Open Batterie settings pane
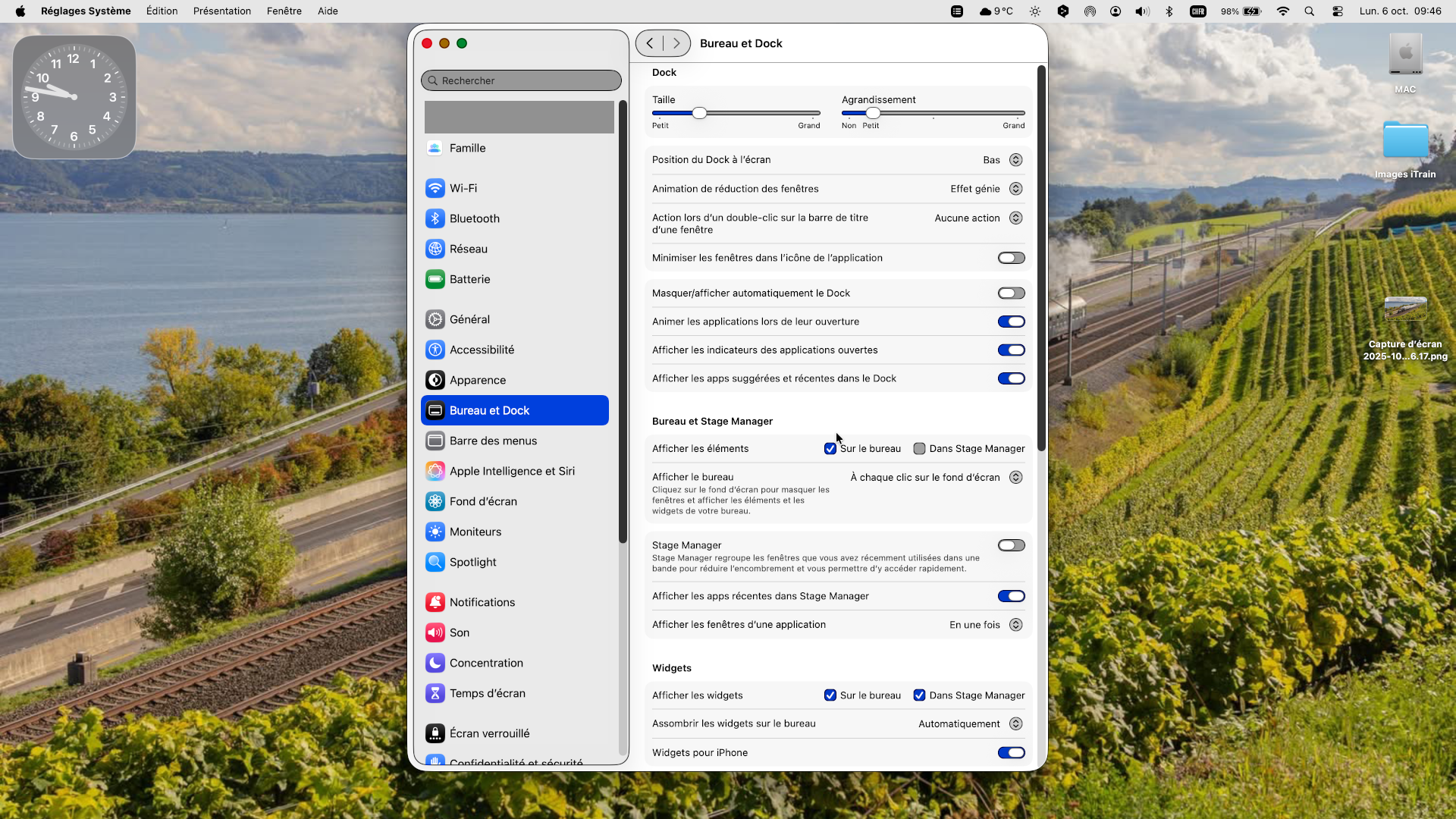The height and width of the screenshot is (819, 1456). click(469, 279)
